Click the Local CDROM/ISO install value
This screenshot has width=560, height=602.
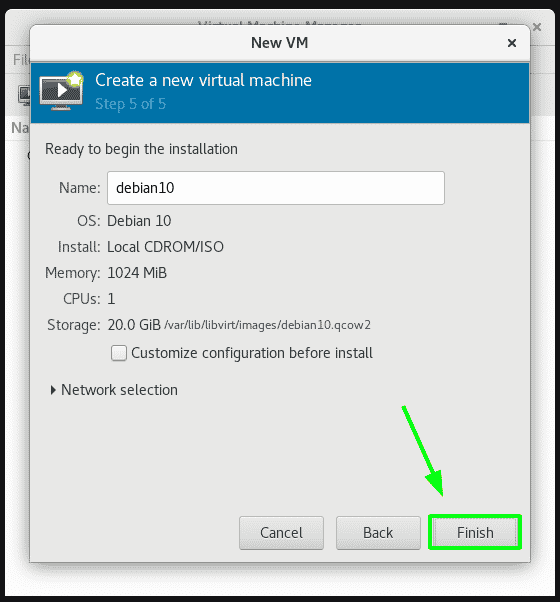[x=165, y=247]
